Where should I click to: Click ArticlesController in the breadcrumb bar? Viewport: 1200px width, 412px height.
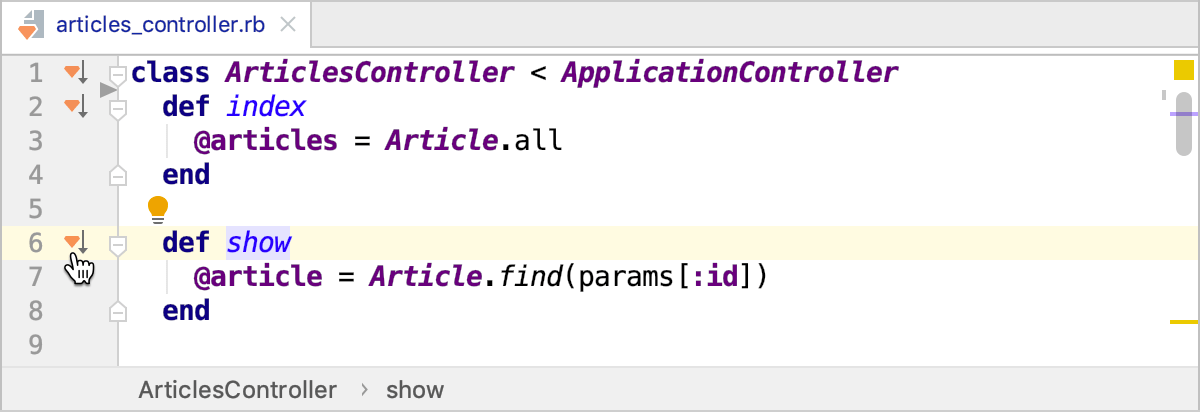[237, 389]
